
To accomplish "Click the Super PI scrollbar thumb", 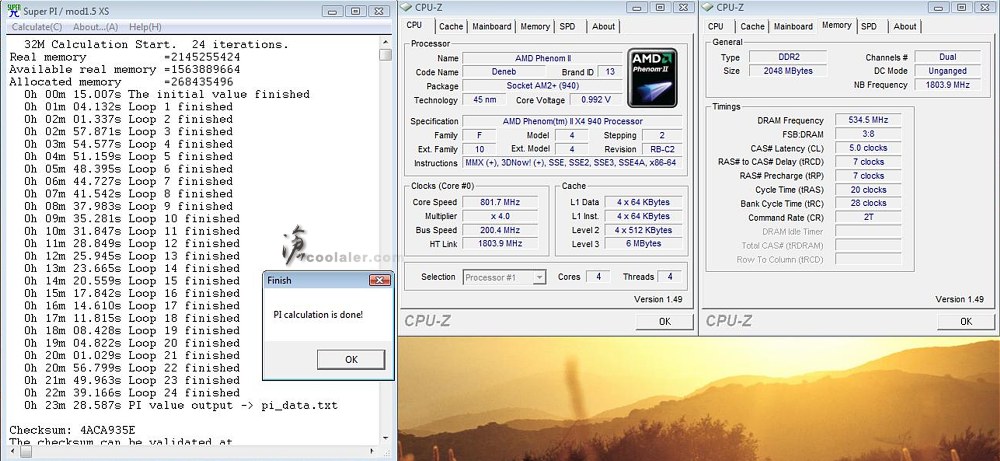I will point(385,55).
